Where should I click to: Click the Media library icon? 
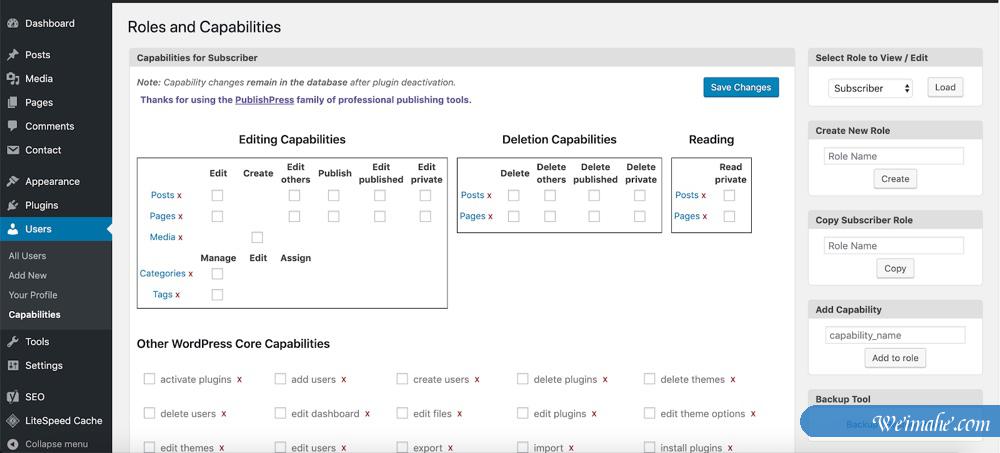pos(12,79)
